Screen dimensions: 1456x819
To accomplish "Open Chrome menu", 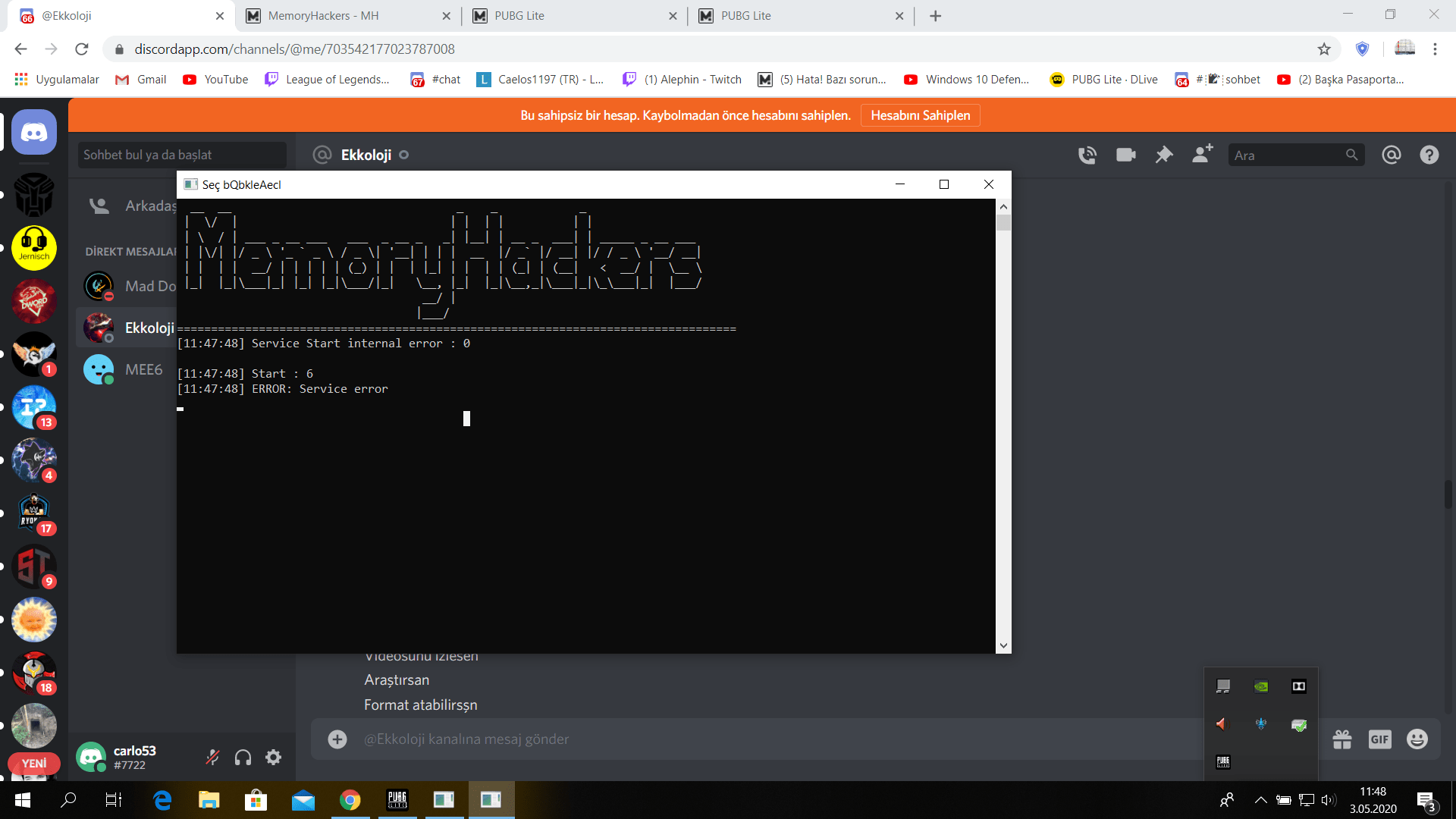I will click(x=1435, y=49).
